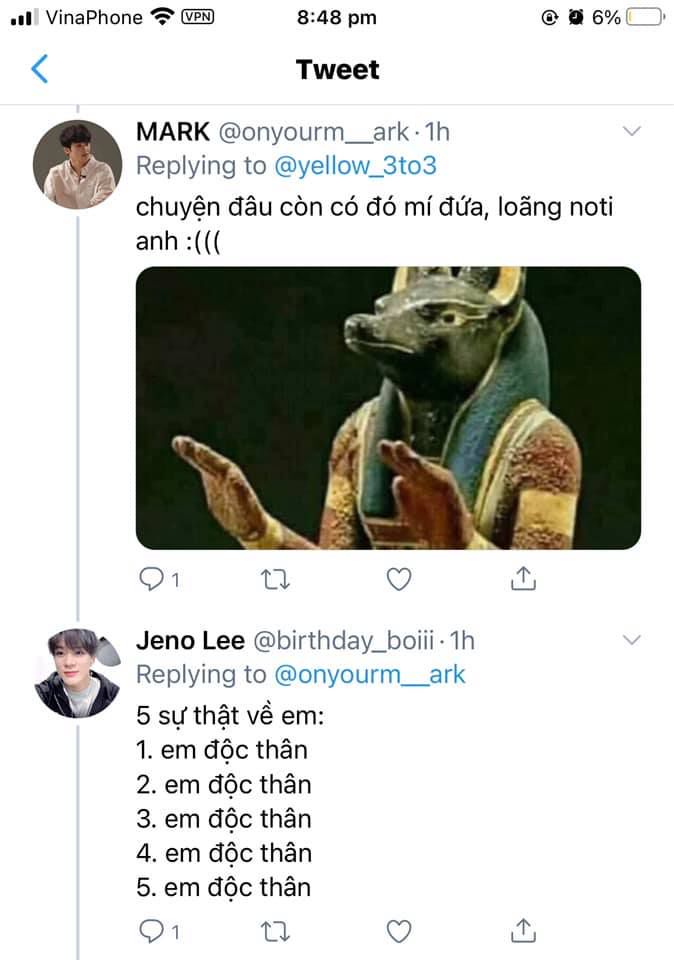Open the @onyourm__ark mention link
This screenshot has height=960, width=674.
[x=369, y=674]
